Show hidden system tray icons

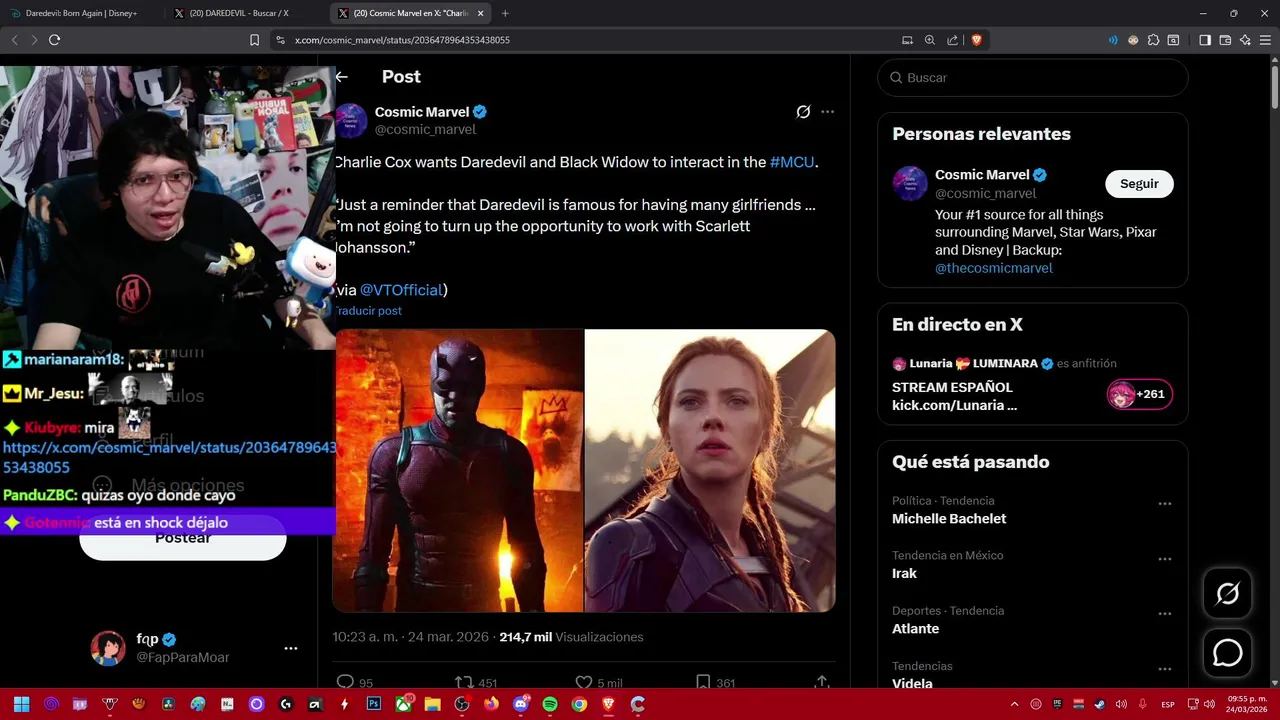coord(1014,704)
